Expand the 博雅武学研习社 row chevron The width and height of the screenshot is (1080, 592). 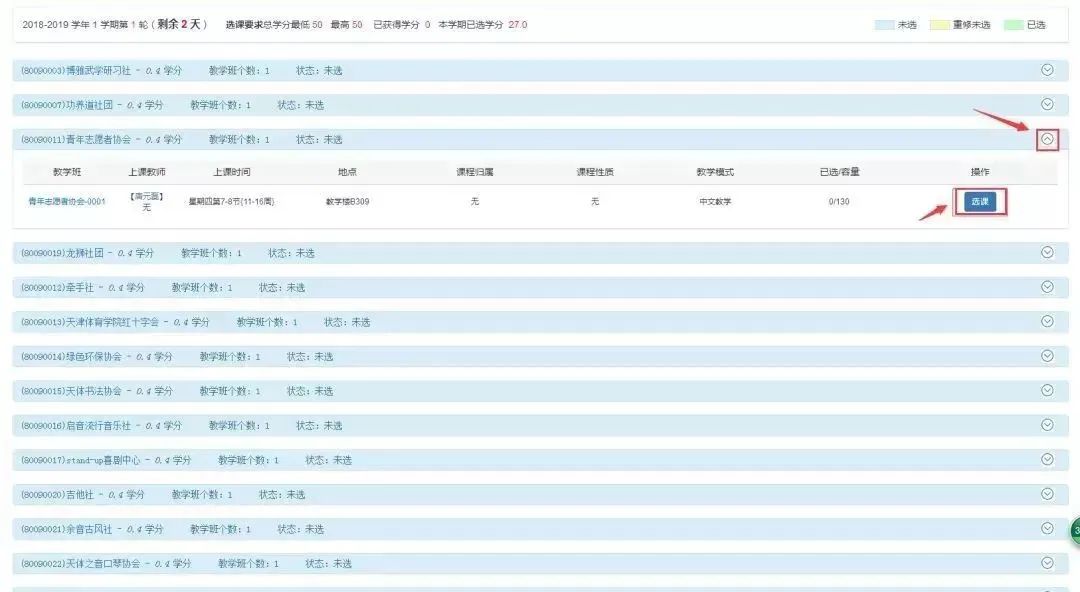pyautogui.click(x=1047, y=70)
